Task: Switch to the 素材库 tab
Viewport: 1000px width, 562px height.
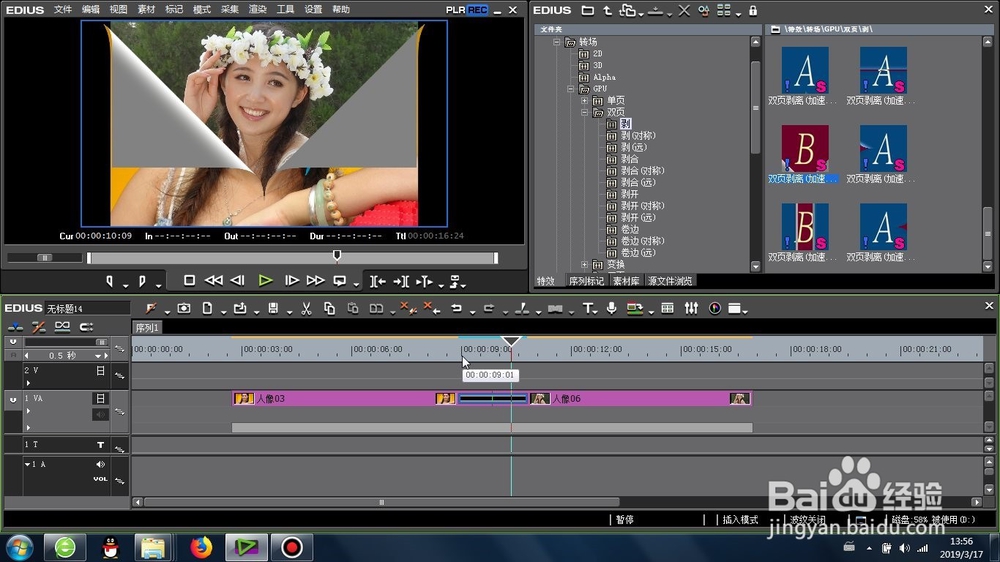Action: pos(626,281)
